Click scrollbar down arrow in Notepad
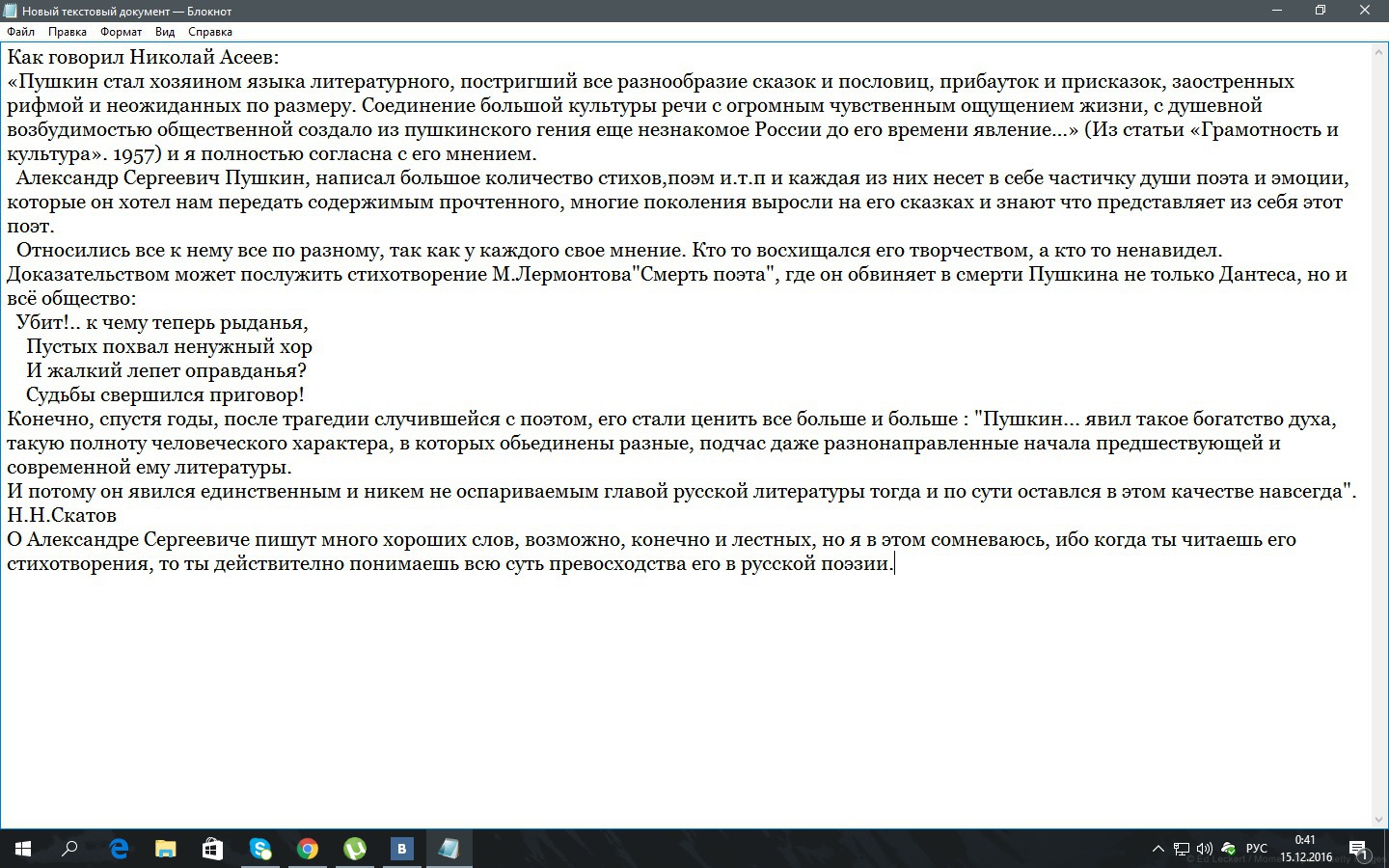 point(1379,819)
